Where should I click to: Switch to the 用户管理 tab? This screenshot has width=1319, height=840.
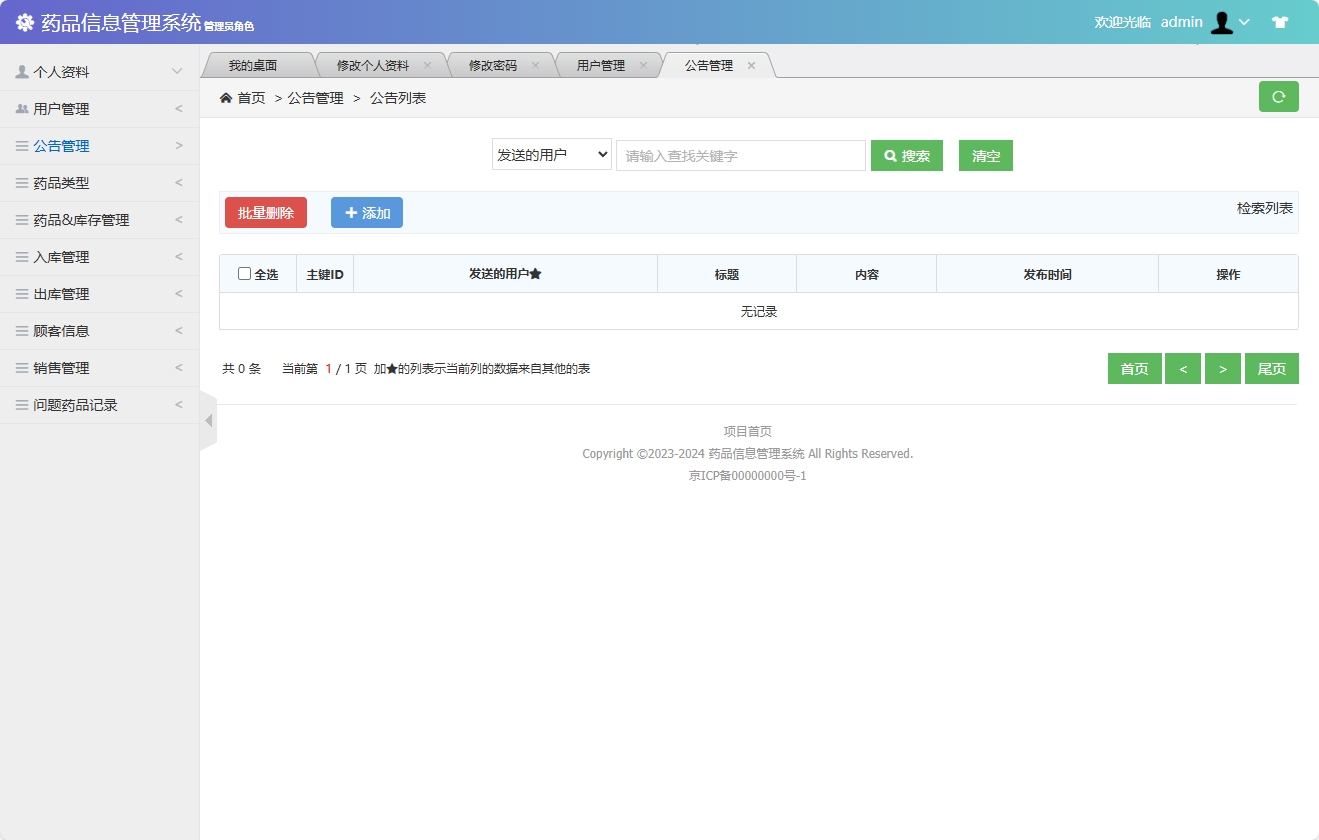(x=600, y=64)
